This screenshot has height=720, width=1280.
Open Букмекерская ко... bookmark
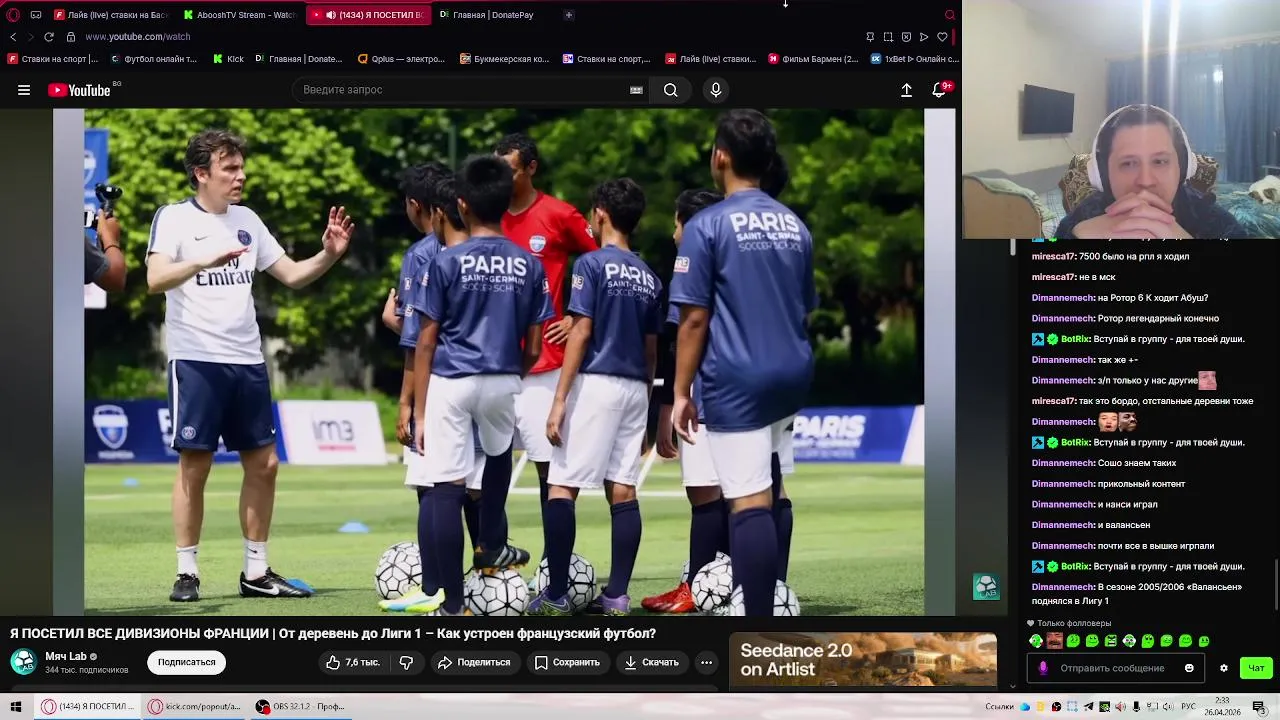(505, 59)
